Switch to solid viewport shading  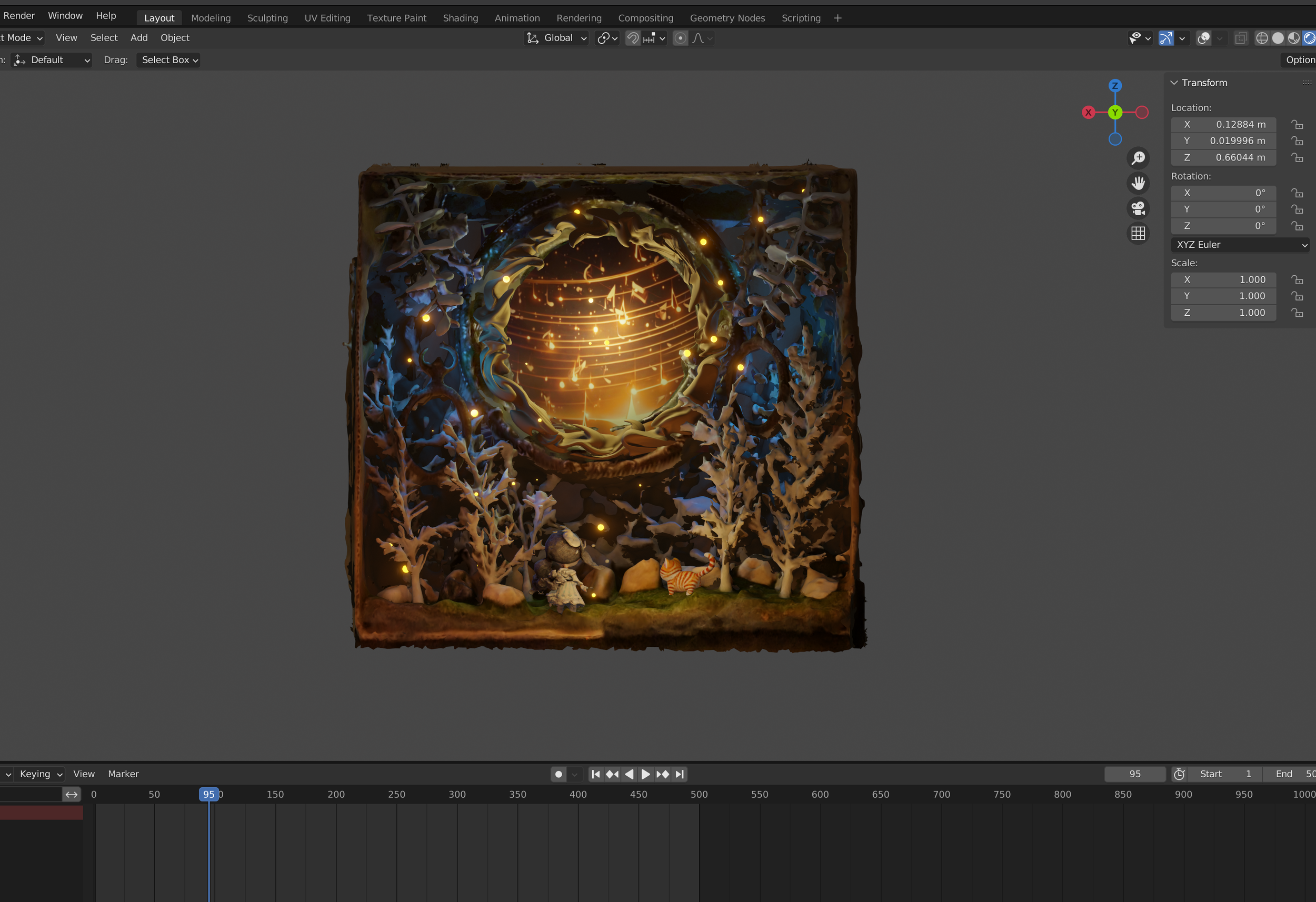click(1278, 38)
